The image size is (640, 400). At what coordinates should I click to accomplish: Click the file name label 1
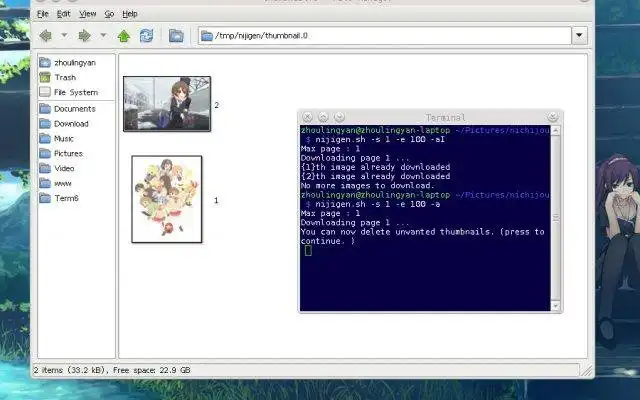point(216,200)
